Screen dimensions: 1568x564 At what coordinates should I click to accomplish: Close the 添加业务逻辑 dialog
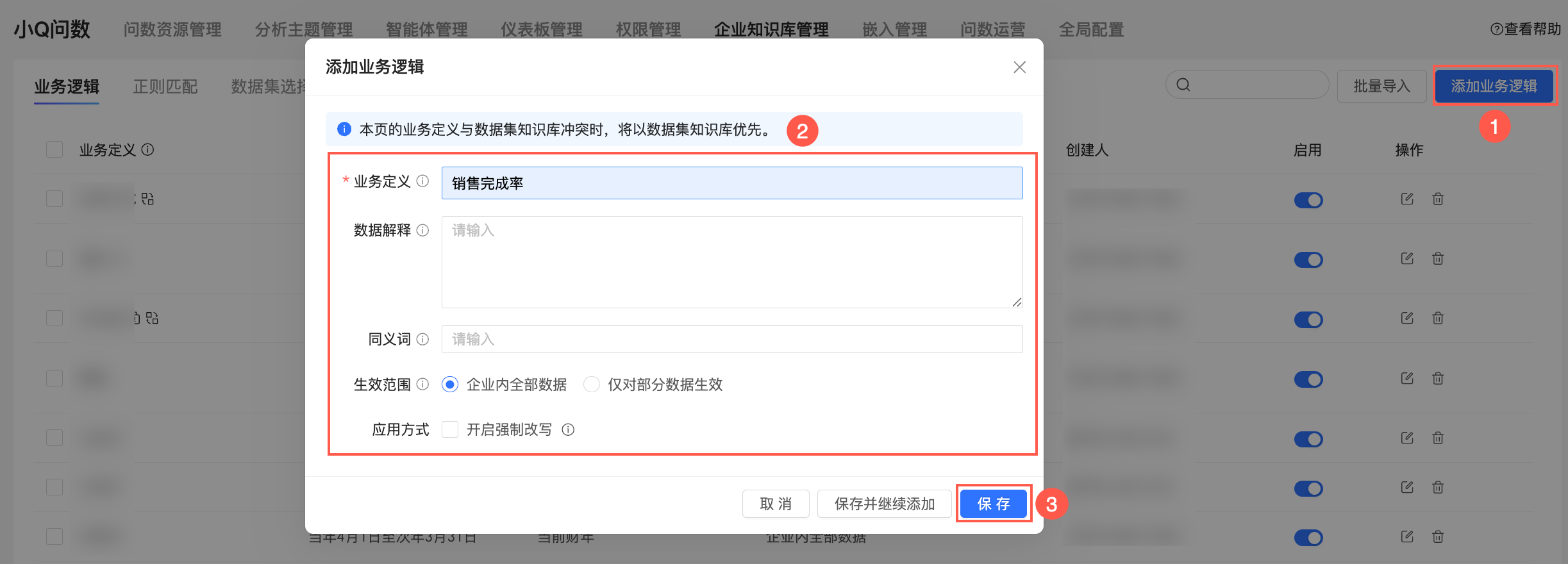1019,67
